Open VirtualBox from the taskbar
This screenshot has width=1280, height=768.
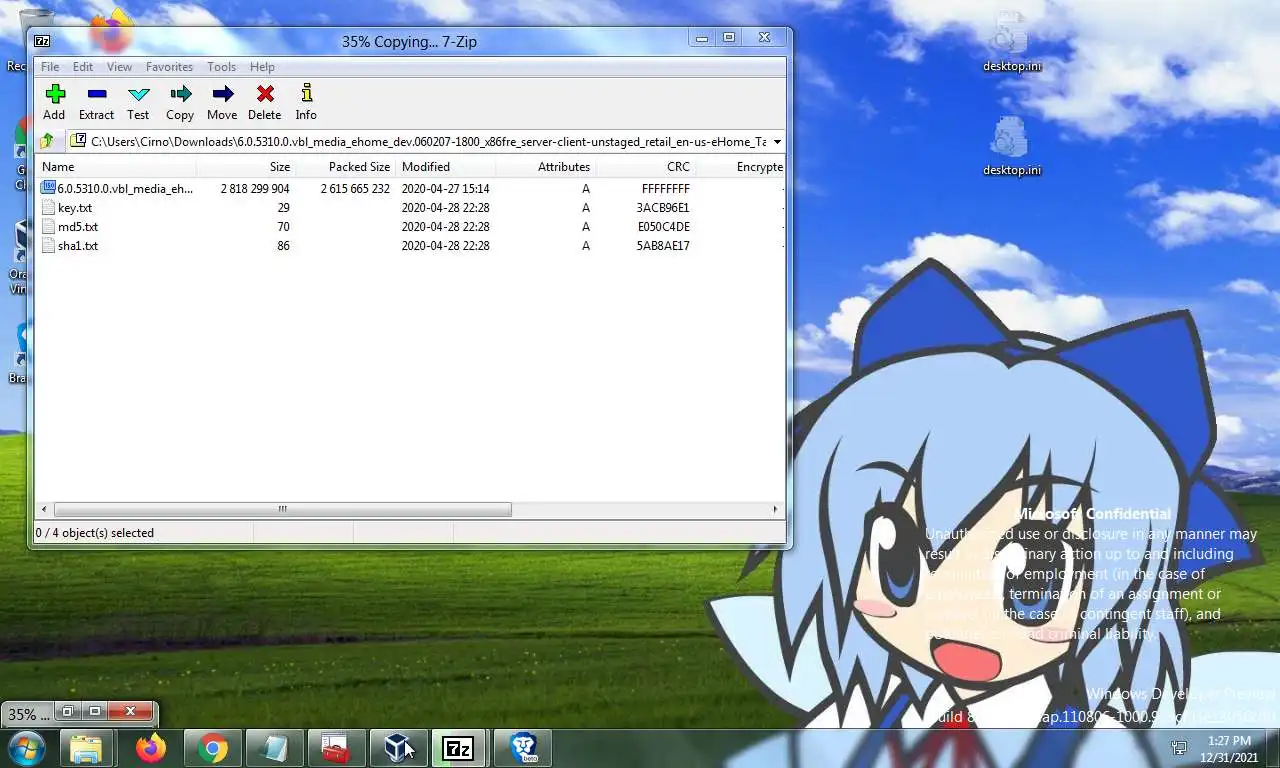click(397, 748)
